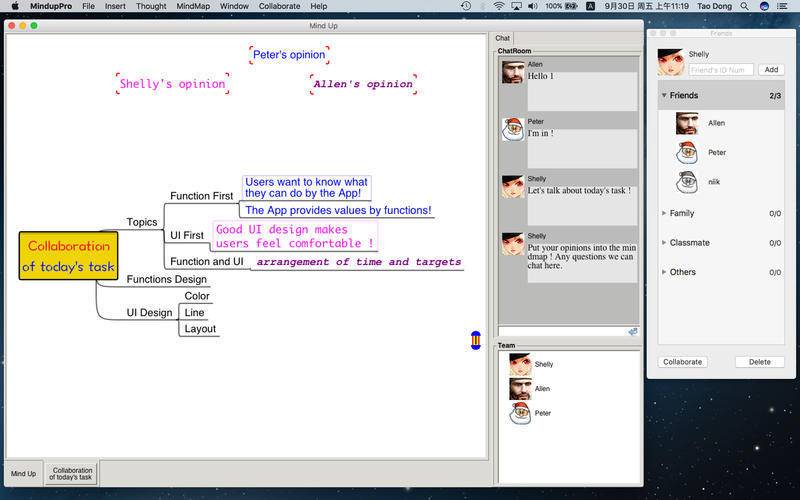The height and width of the screenshot is (500, 800).
Task: Click Shelly's avatar beside Let's talk message
Action: point(513,187)
